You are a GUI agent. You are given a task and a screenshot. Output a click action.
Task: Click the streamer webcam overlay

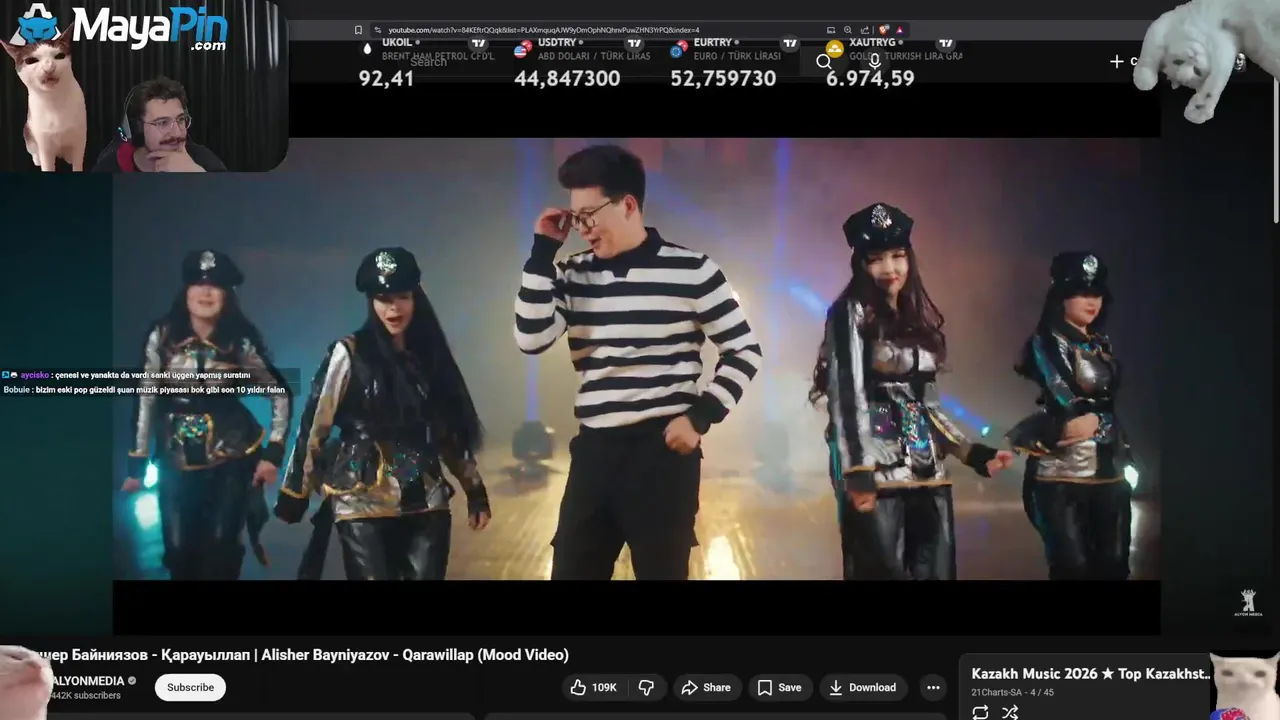(x=144, y=86)
